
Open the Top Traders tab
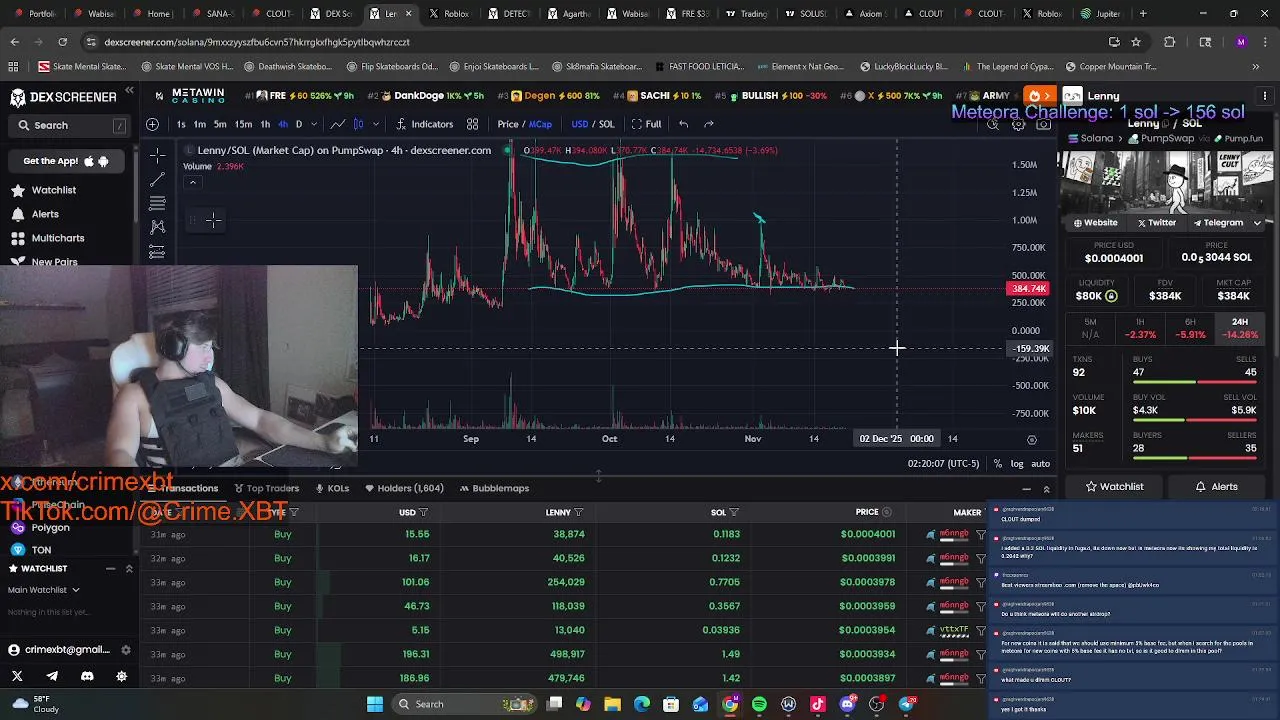pos(266,488)
